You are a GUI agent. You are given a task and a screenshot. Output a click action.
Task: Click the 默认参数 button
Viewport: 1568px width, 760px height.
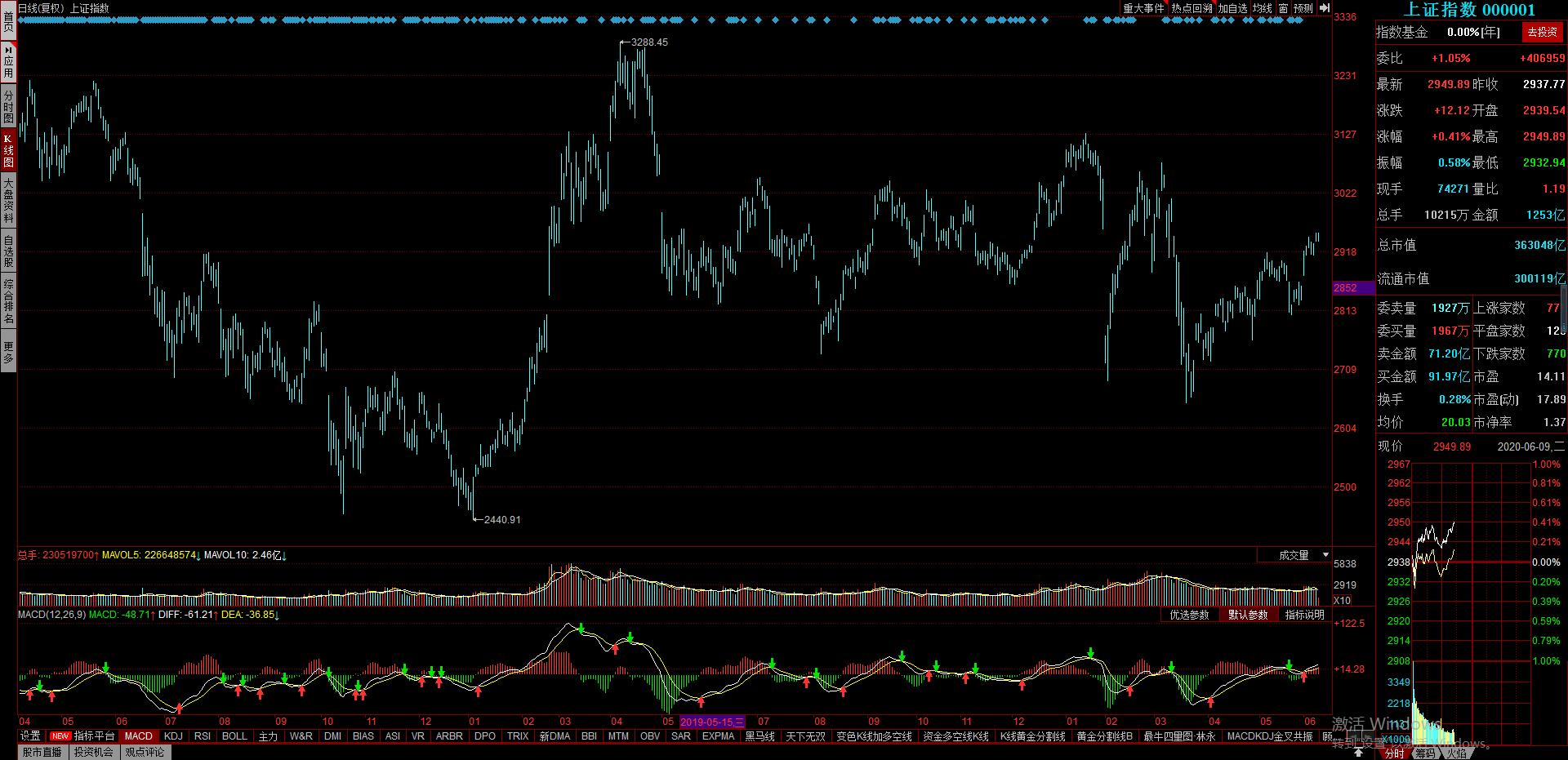click(x=1248, y=615)
